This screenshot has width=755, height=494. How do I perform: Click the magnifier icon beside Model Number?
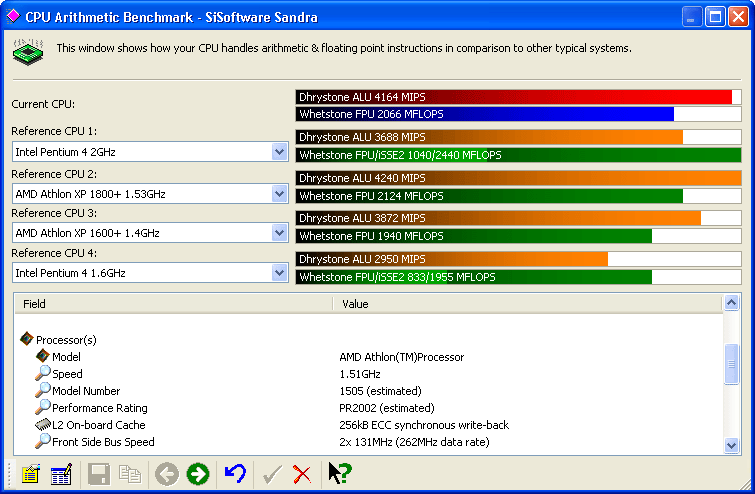coord(43,390)
